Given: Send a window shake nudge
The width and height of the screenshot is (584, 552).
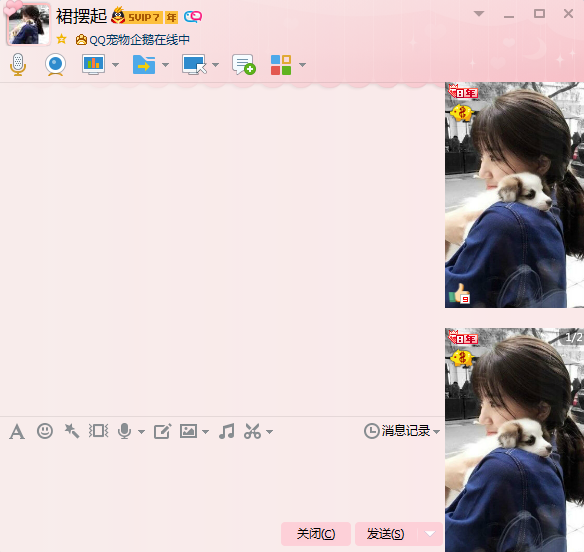Looking at the screenshot, I should point(98,431).
